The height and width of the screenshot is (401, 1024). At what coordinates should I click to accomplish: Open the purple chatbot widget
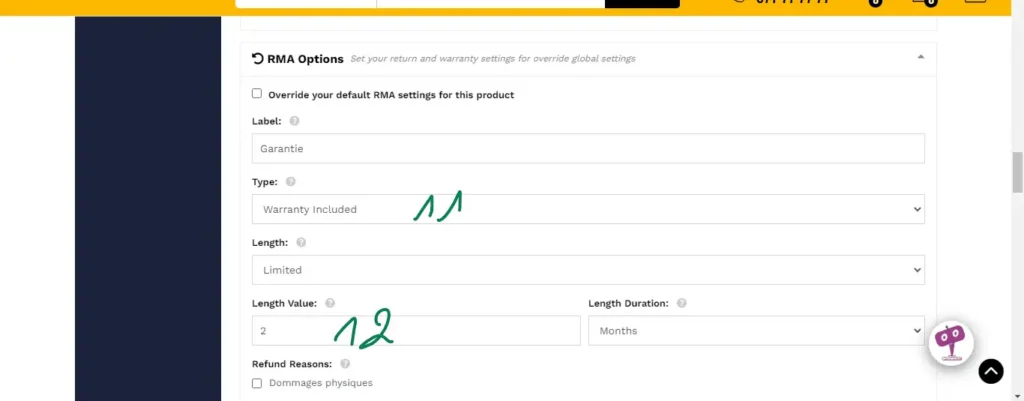click(x=950, y=342)
